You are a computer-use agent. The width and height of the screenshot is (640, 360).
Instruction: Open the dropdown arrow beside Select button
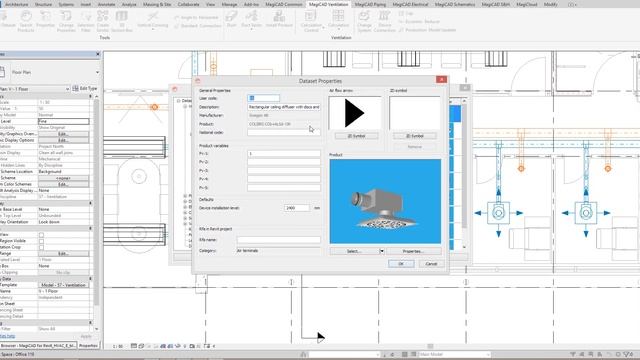tap(382, 251)
